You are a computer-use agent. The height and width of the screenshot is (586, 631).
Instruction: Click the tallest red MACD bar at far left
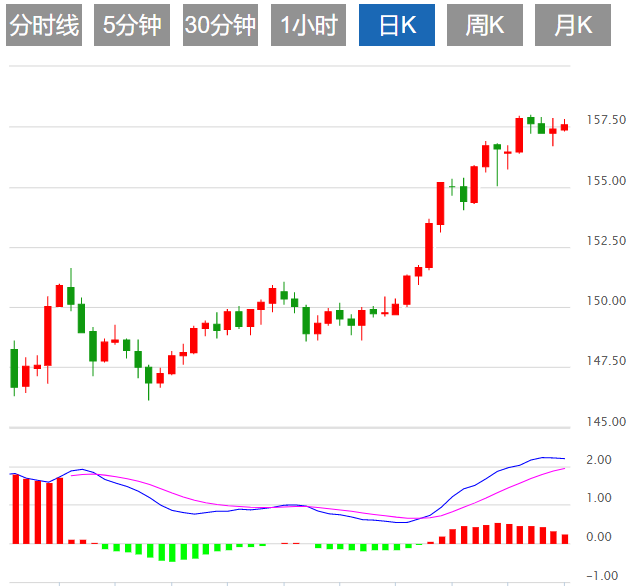coord(16,509)
